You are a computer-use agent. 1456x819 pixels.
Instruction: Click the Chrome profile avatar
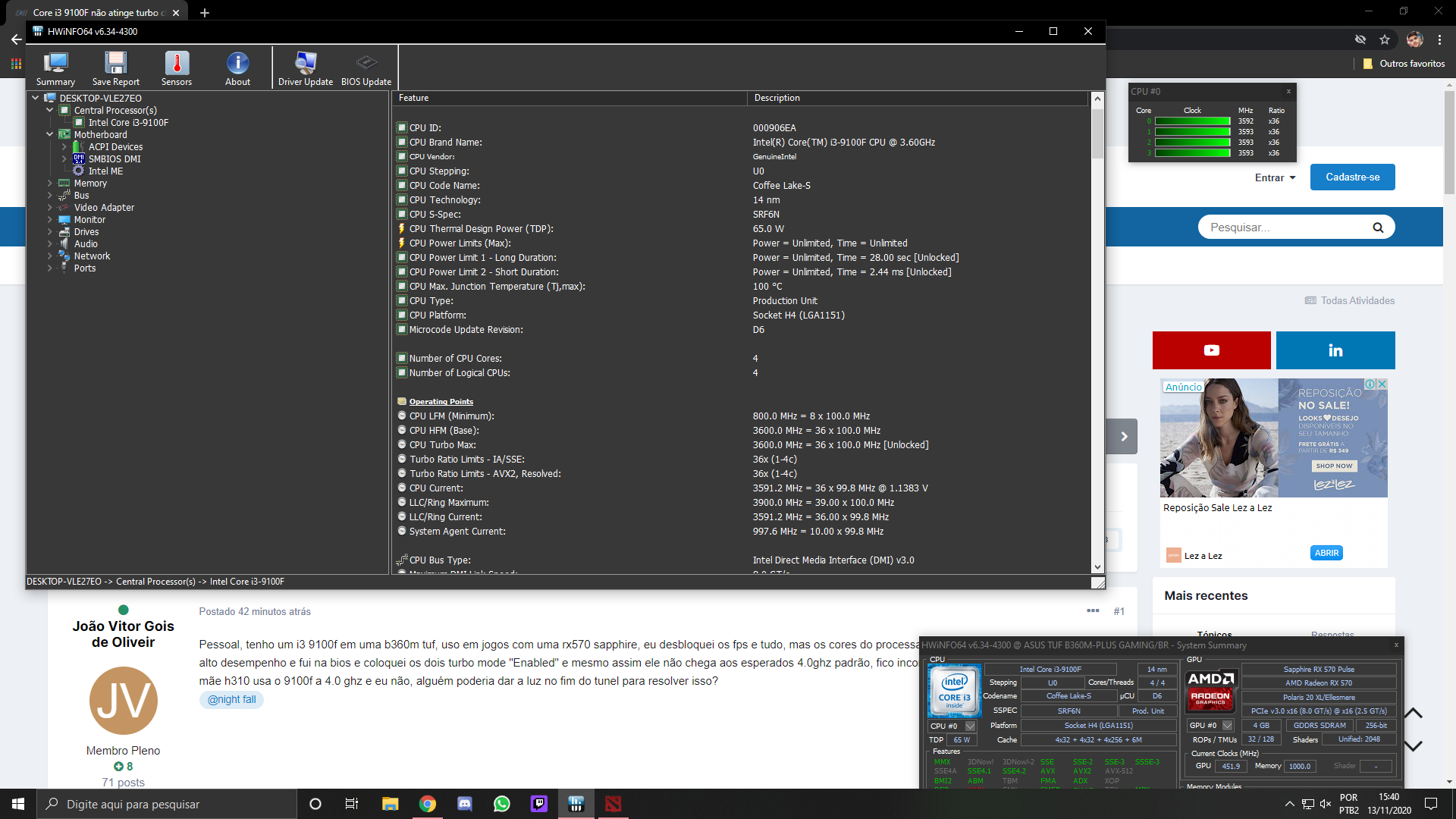(x=1414, y=39)
